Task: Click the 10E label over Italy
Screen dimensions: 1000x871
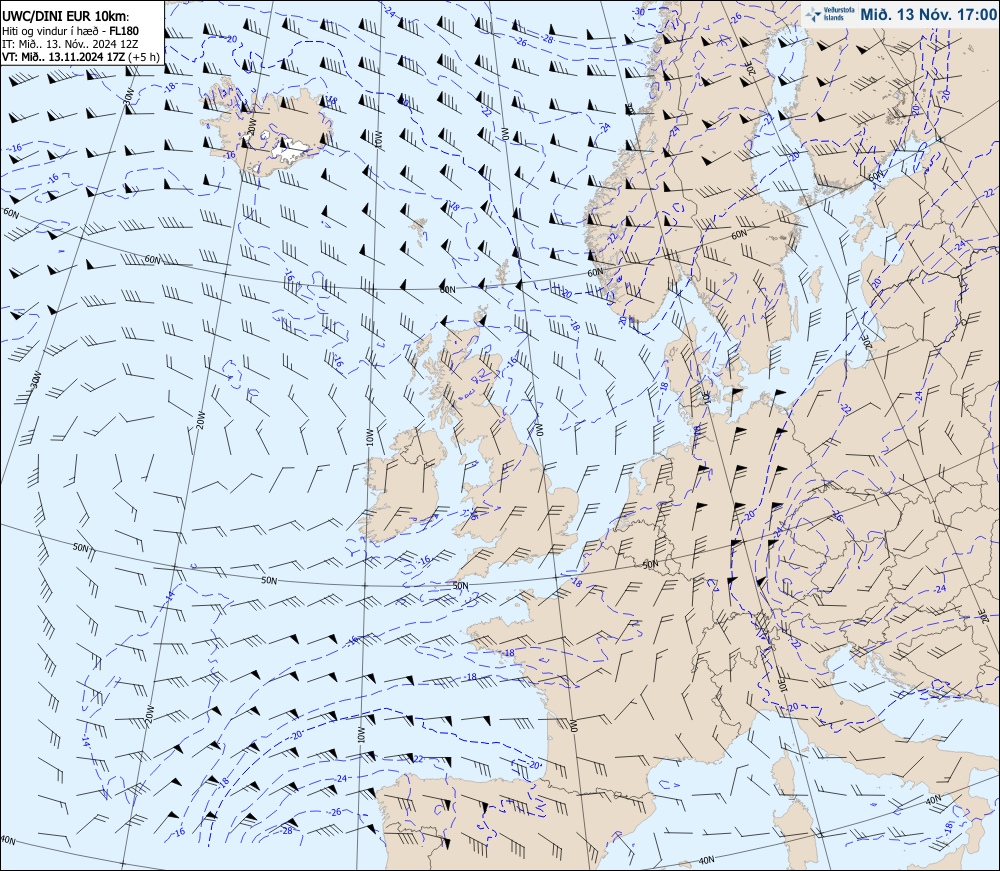Action: pyautogui.click(x=783, y=684)
